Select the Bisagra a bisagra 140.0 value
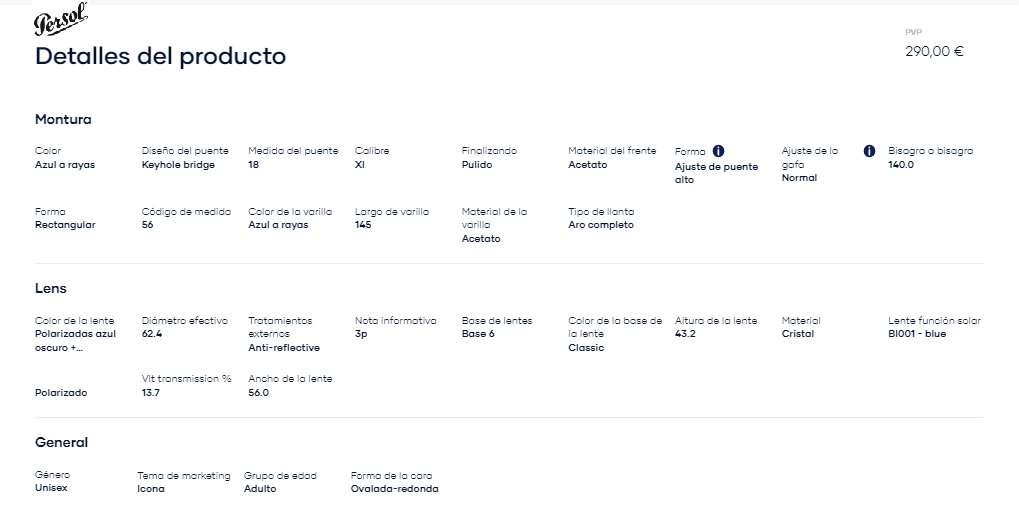This screenshot has width=1019, height=526. (901, 164)
